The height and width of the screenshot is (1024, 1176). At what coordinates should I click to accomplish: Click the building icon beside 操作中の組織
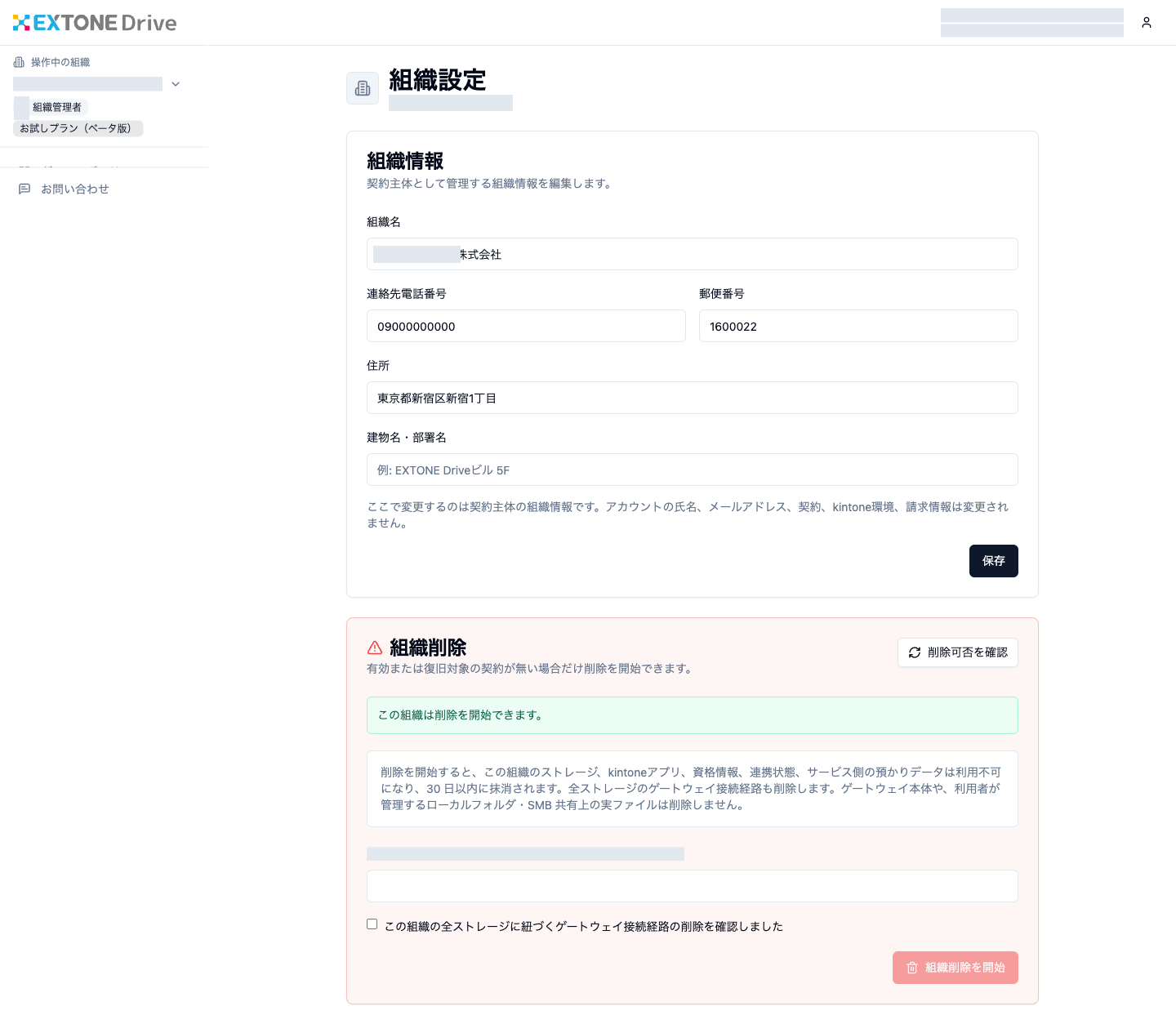pos(19,62)
